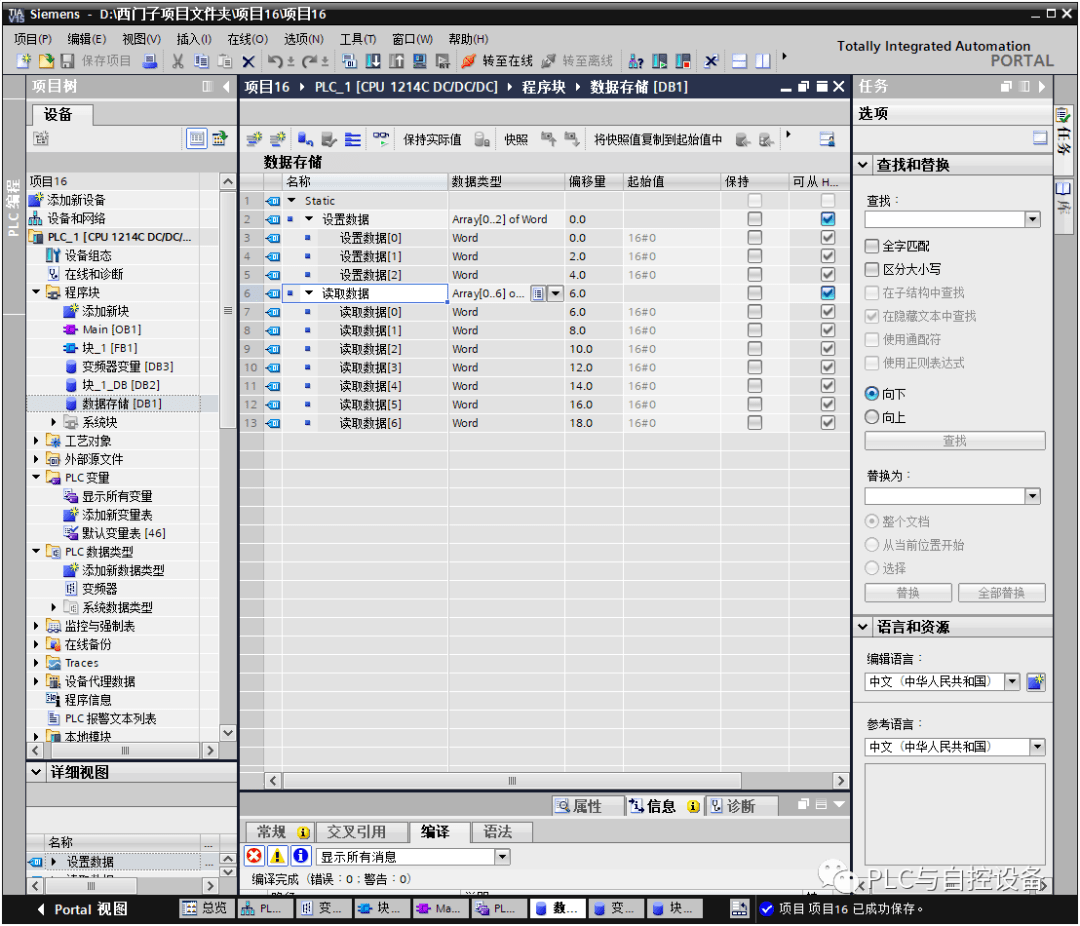
Task: Click the 转至在线 go online button
Action: click(497, 61)
